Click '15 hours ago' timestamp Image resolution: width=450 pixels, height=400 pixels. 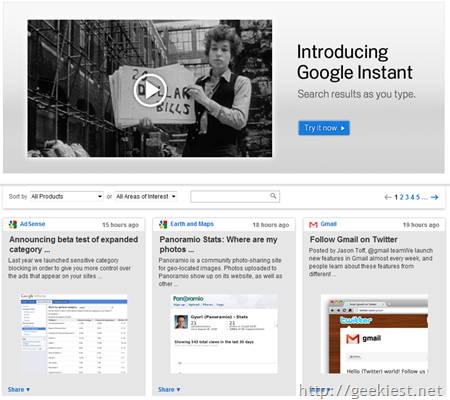pyautogui.click(x=120, y=225)
